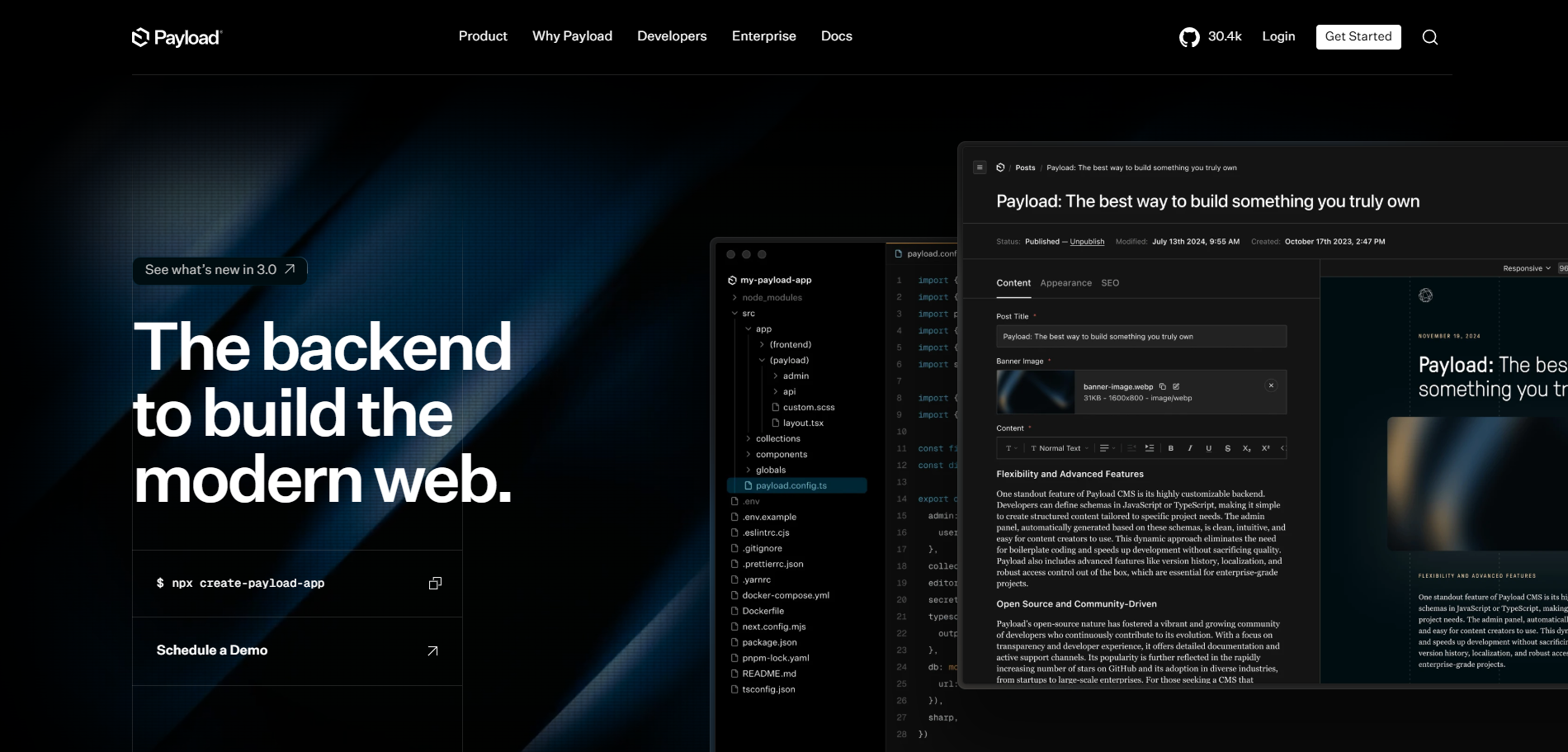Click the file icon next to Dockerfile
The width and height of the screenshot is (1568, 752).
(x=734, y=611)
